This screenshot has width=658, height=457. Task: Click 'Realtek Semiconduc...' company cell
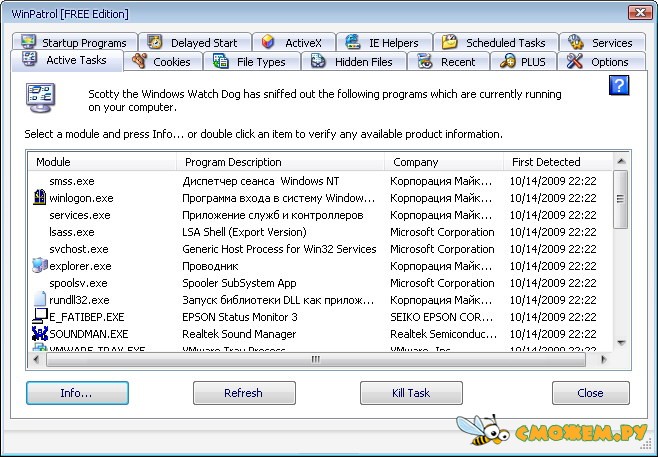pyautogui.click(x=443, y=334)
